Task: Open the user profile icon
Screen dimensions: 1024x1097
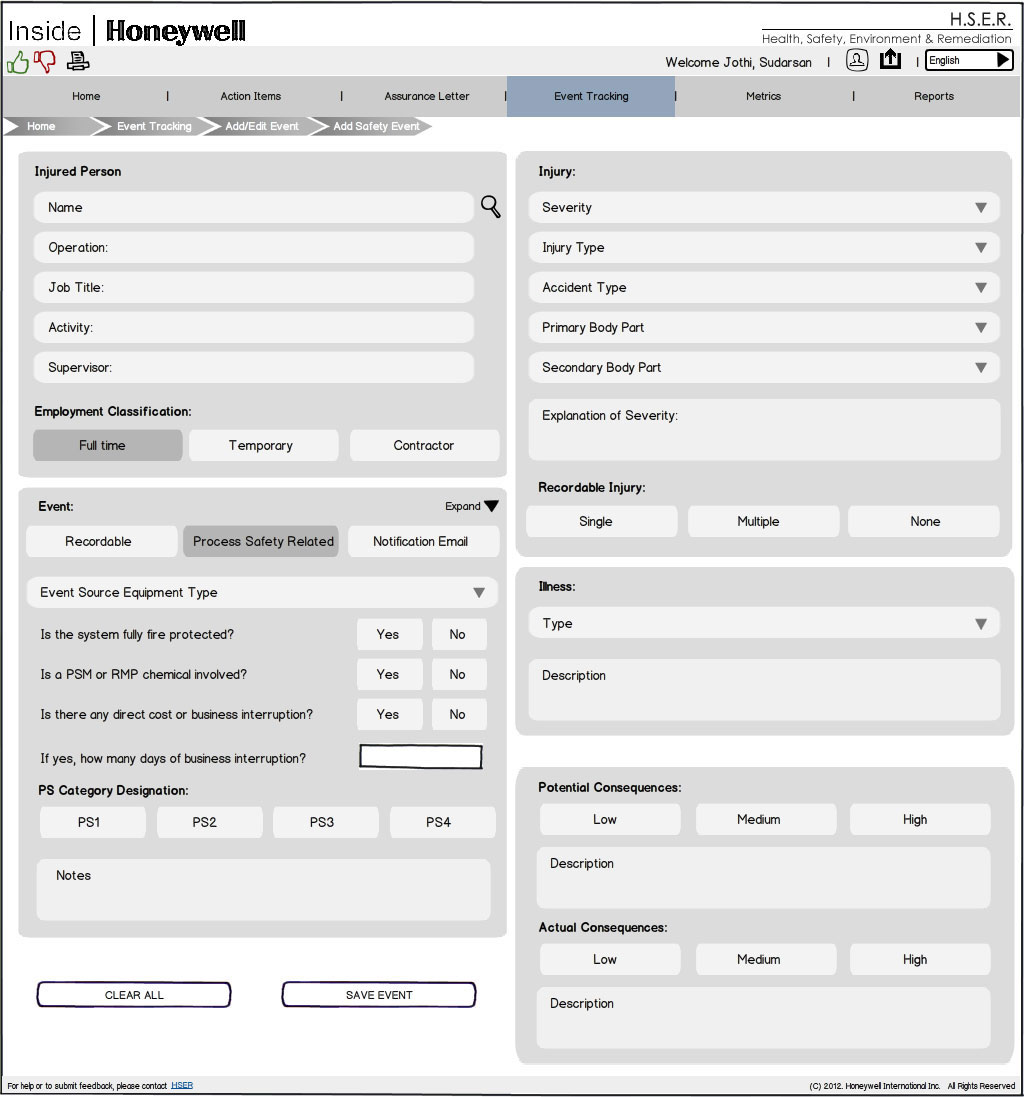Action: (857, 61)
